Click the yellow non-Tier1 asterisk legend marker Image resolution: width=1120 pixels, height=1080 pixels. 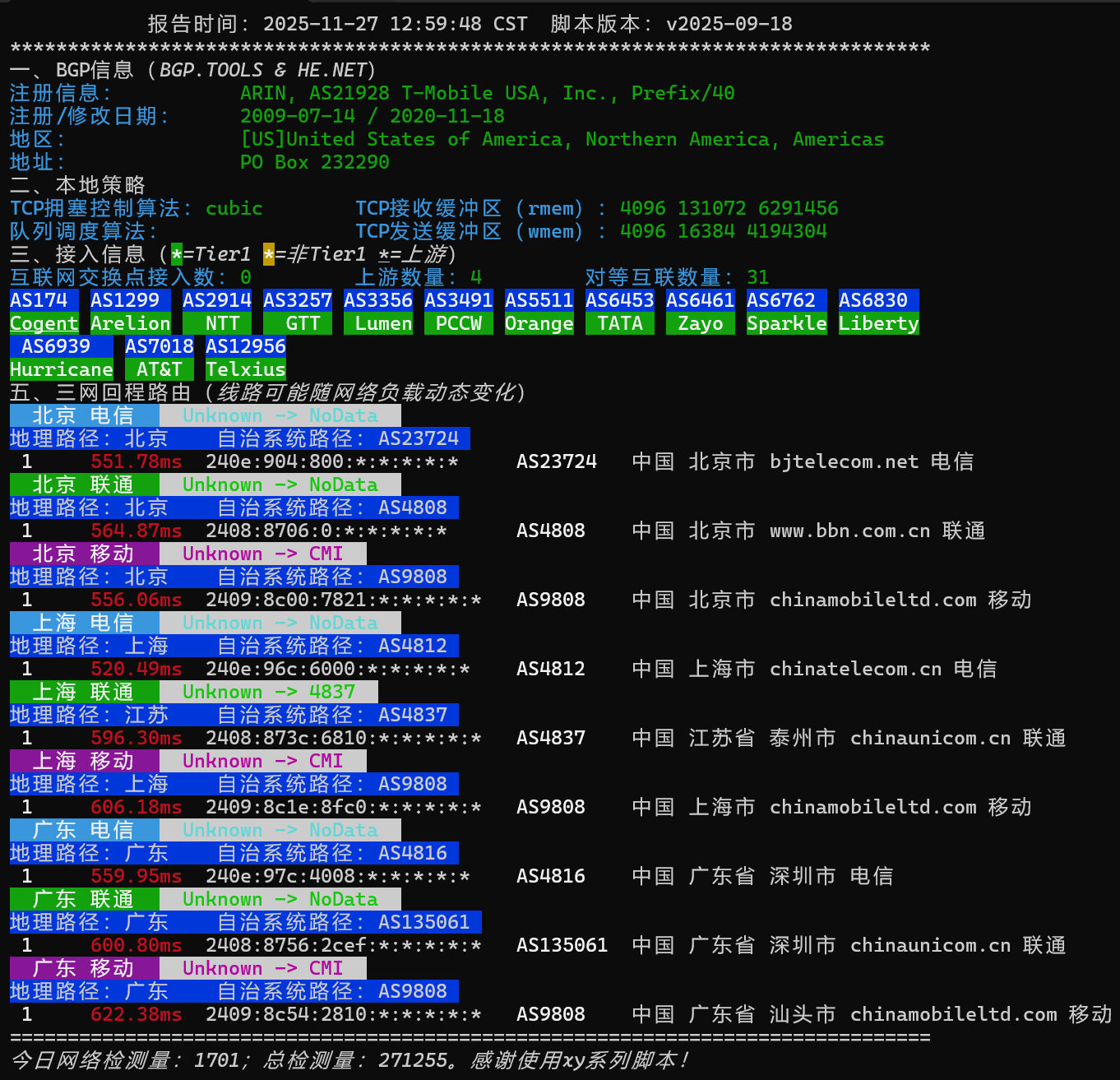coord(269,254)
